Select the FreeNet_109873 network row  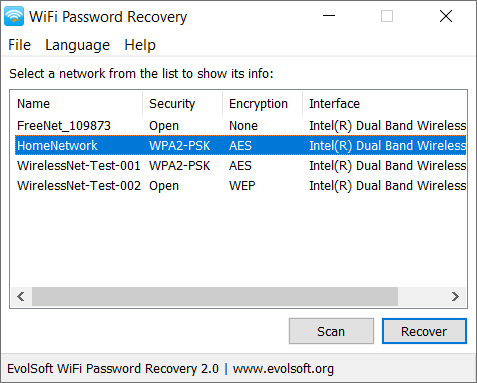(240, 126)
